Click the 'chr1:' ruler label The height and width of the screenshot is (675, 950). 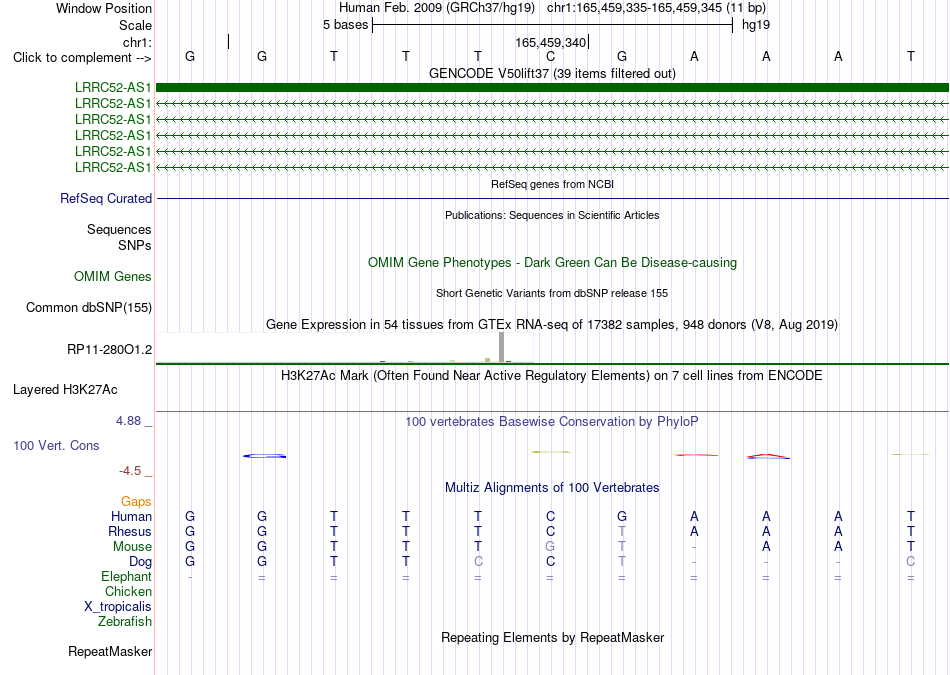(x=137, y=42)
